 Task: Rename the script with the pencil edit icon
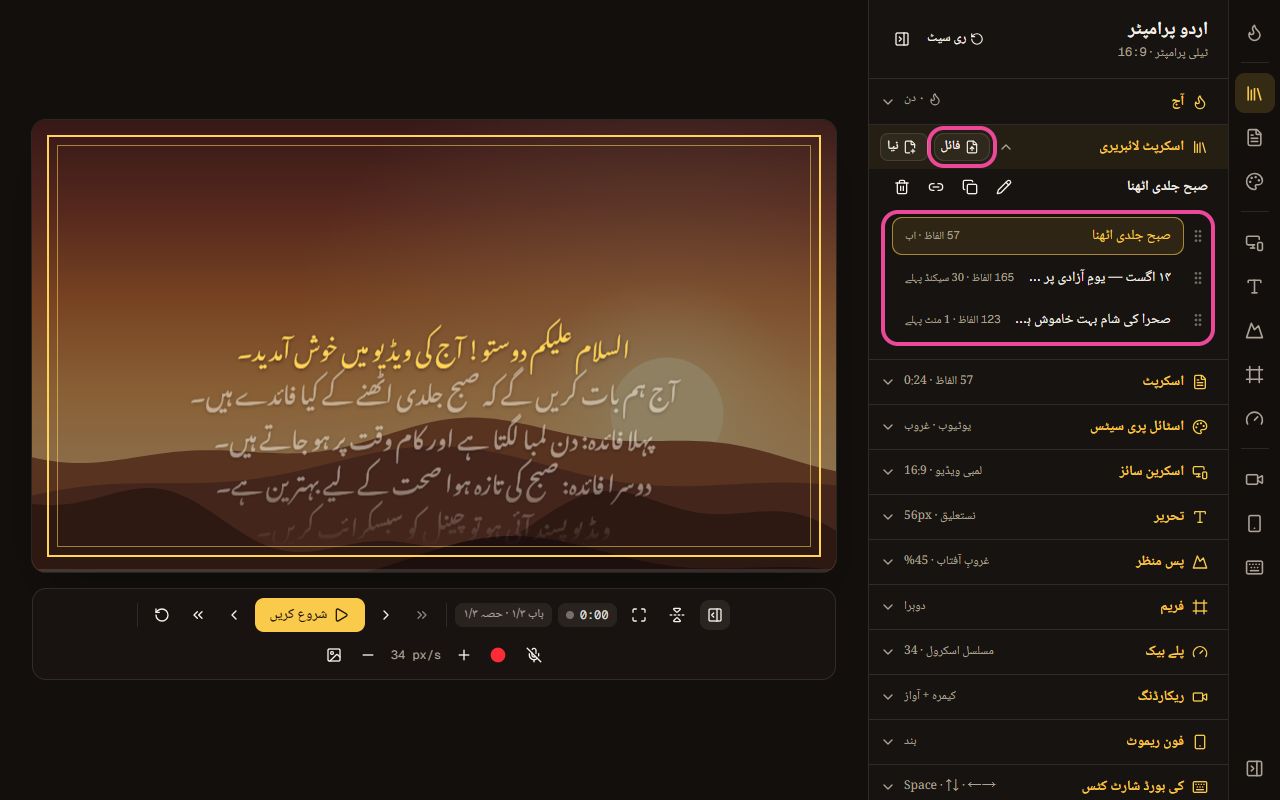(1004, 187)
